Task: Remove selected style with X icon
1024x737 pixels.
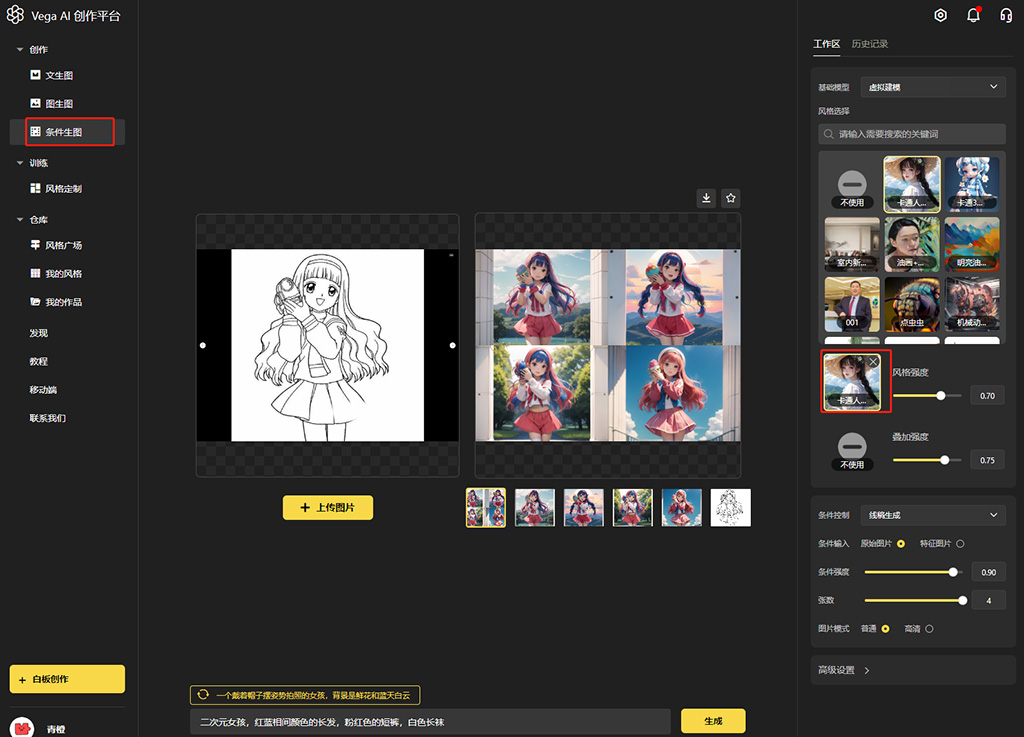Action: click(874, 361)
